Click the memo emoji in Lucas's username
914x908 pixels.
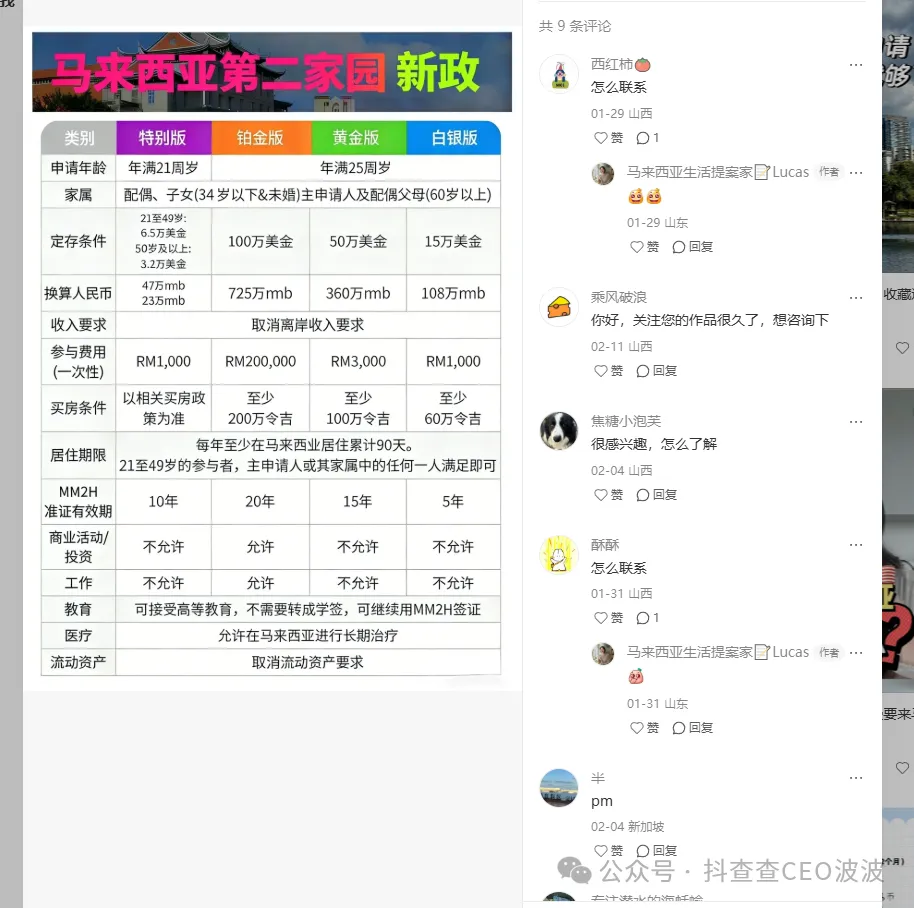pos(760,171)
